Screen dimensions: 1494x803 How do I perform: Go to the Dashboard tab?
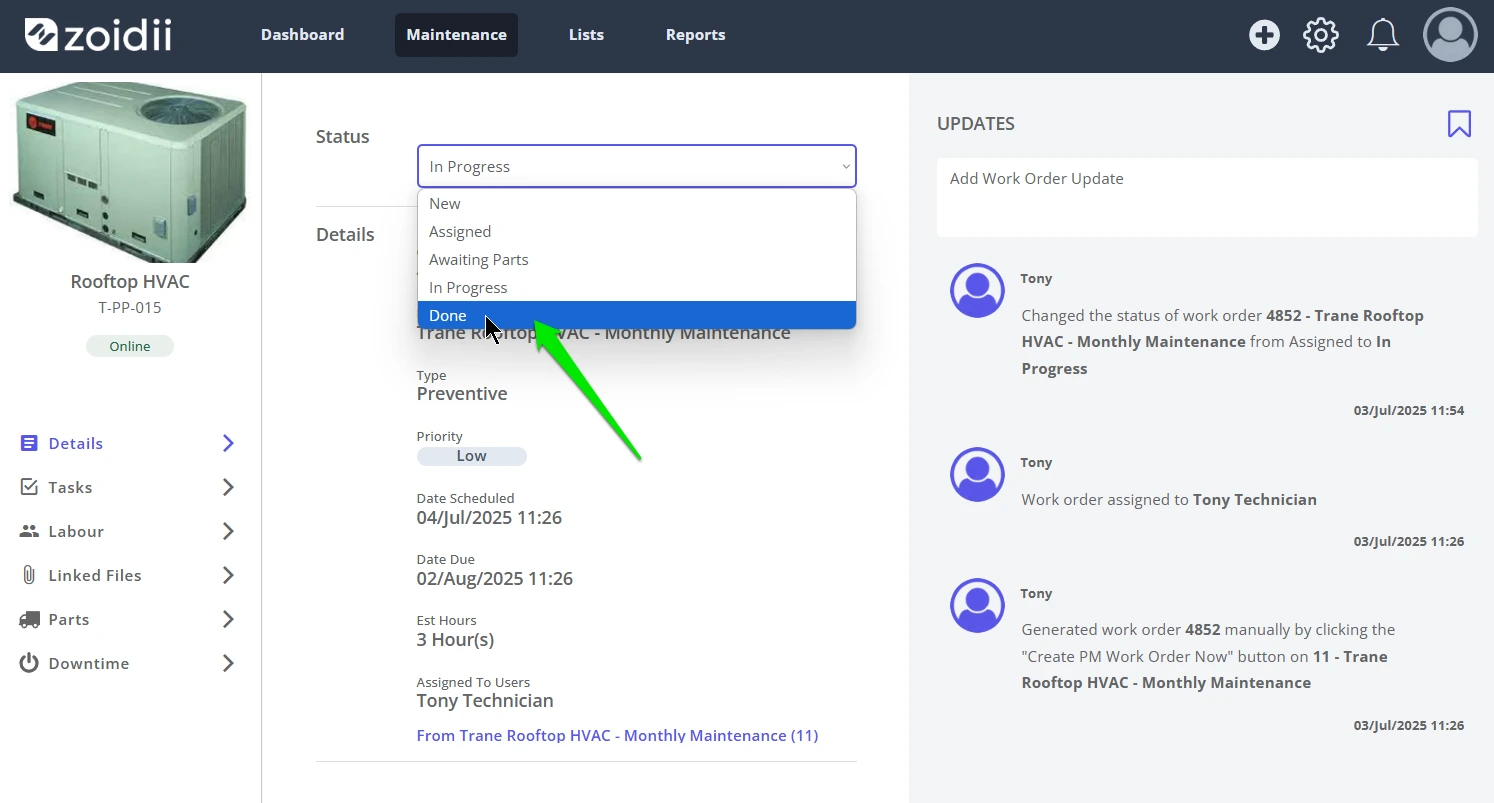[302, 35]
